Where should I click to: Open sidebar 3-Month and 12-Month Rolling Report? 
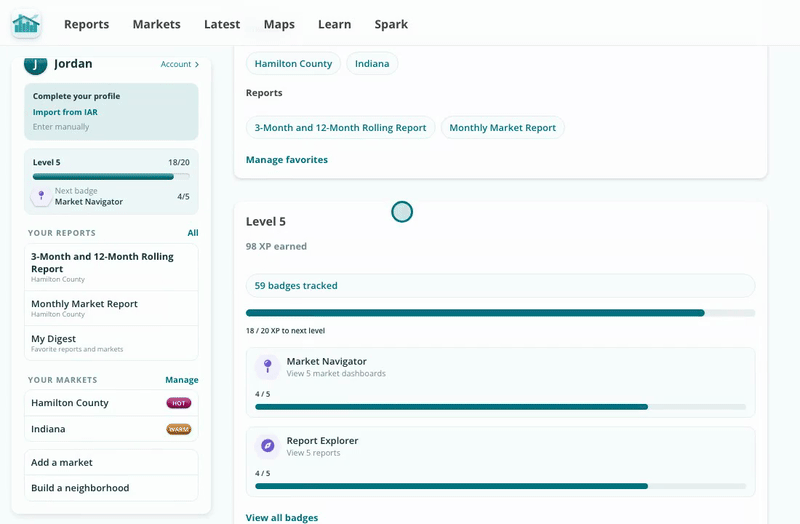(x=111, y=267)
